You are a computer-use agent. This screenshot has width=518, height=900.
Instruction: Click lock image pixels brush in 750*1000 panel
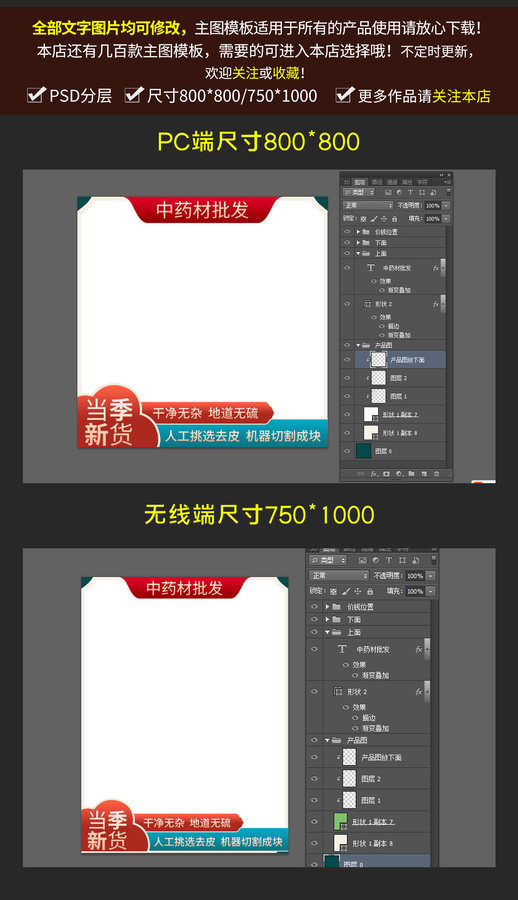click(346, 591)
